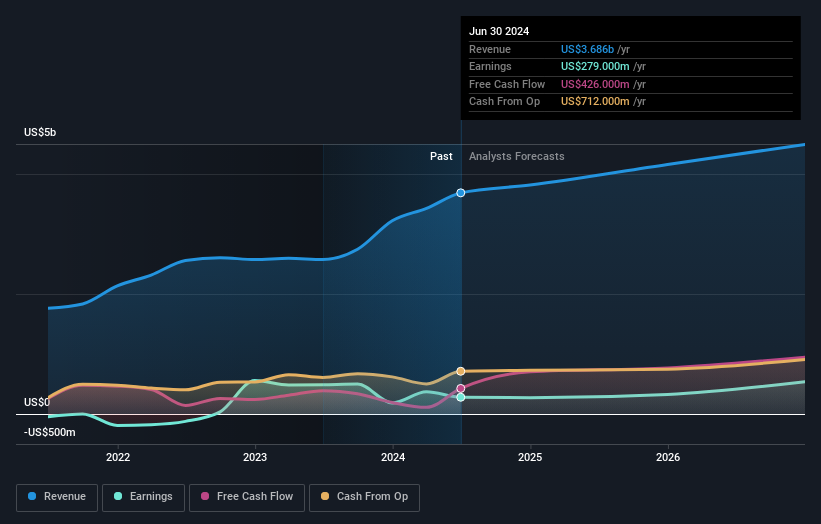The height and width of the screenshot is (524, 821).
Task: Click the US$0 y-axis label
Action: point(37,402)
